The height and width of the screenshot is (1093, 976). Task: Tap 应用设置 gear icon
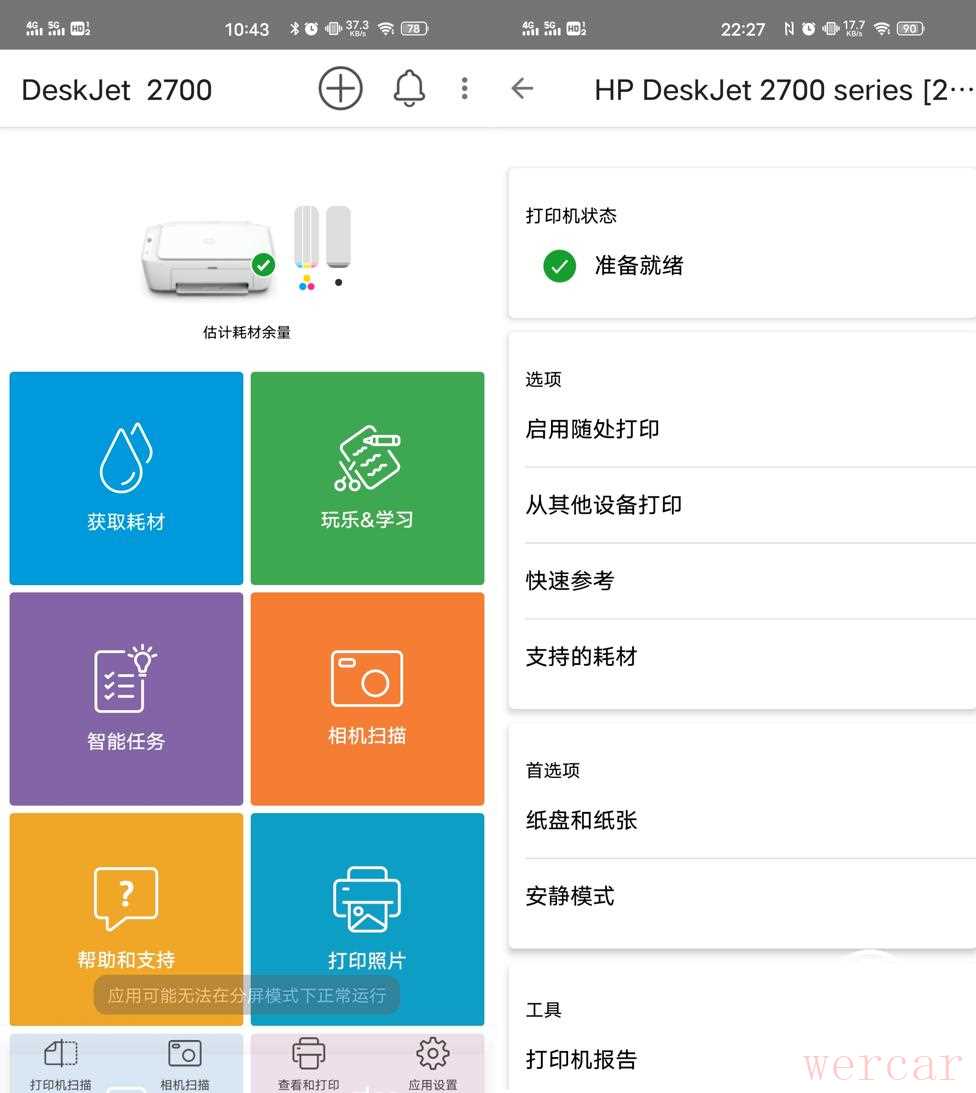click(432, 1062)
